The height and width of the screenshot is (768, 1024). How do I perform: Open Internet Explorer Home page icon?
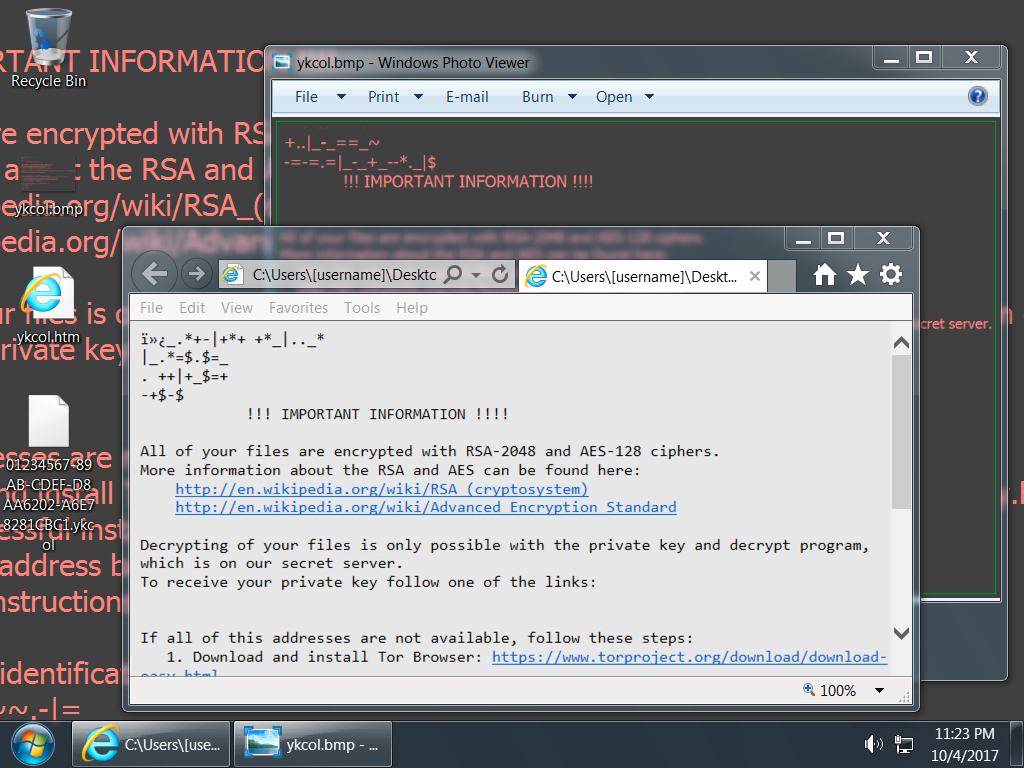824,275
